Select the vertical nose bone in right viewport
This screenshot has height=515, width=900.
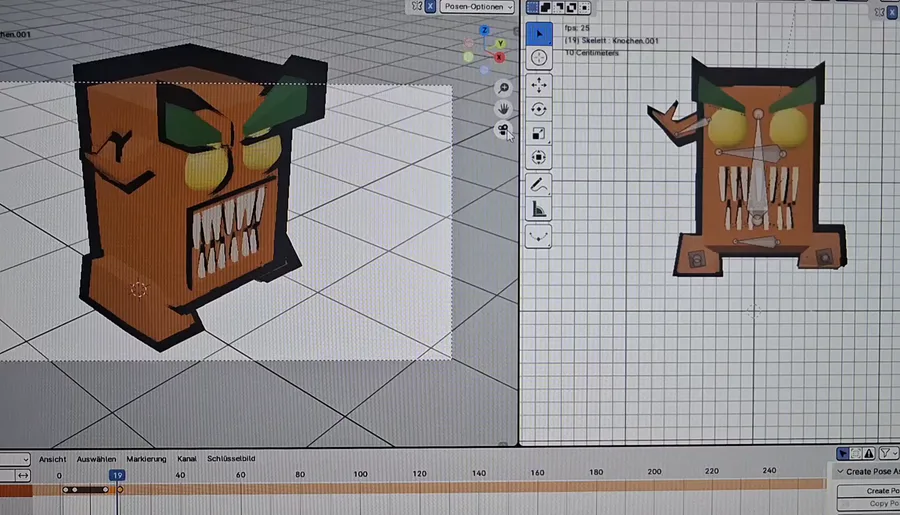coord(758,166)
